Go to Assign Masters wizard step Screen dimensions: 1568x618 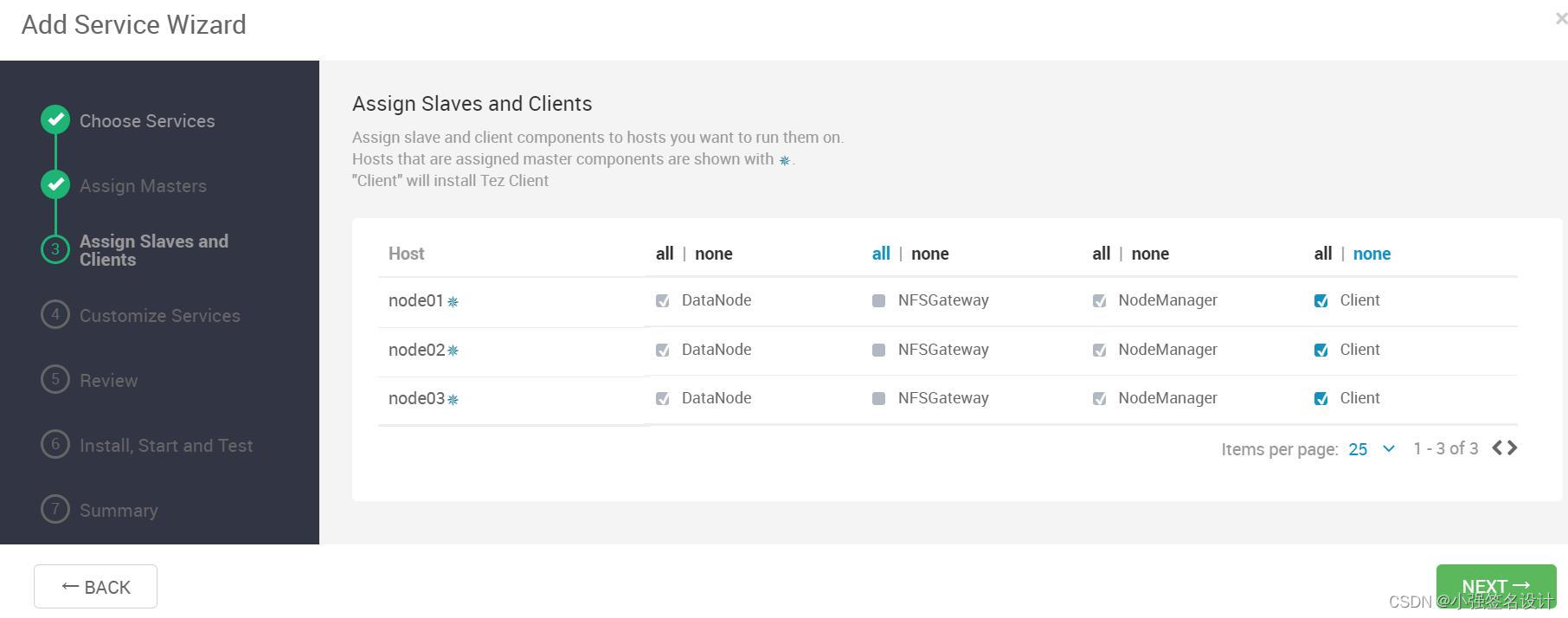tap(143, 186)
